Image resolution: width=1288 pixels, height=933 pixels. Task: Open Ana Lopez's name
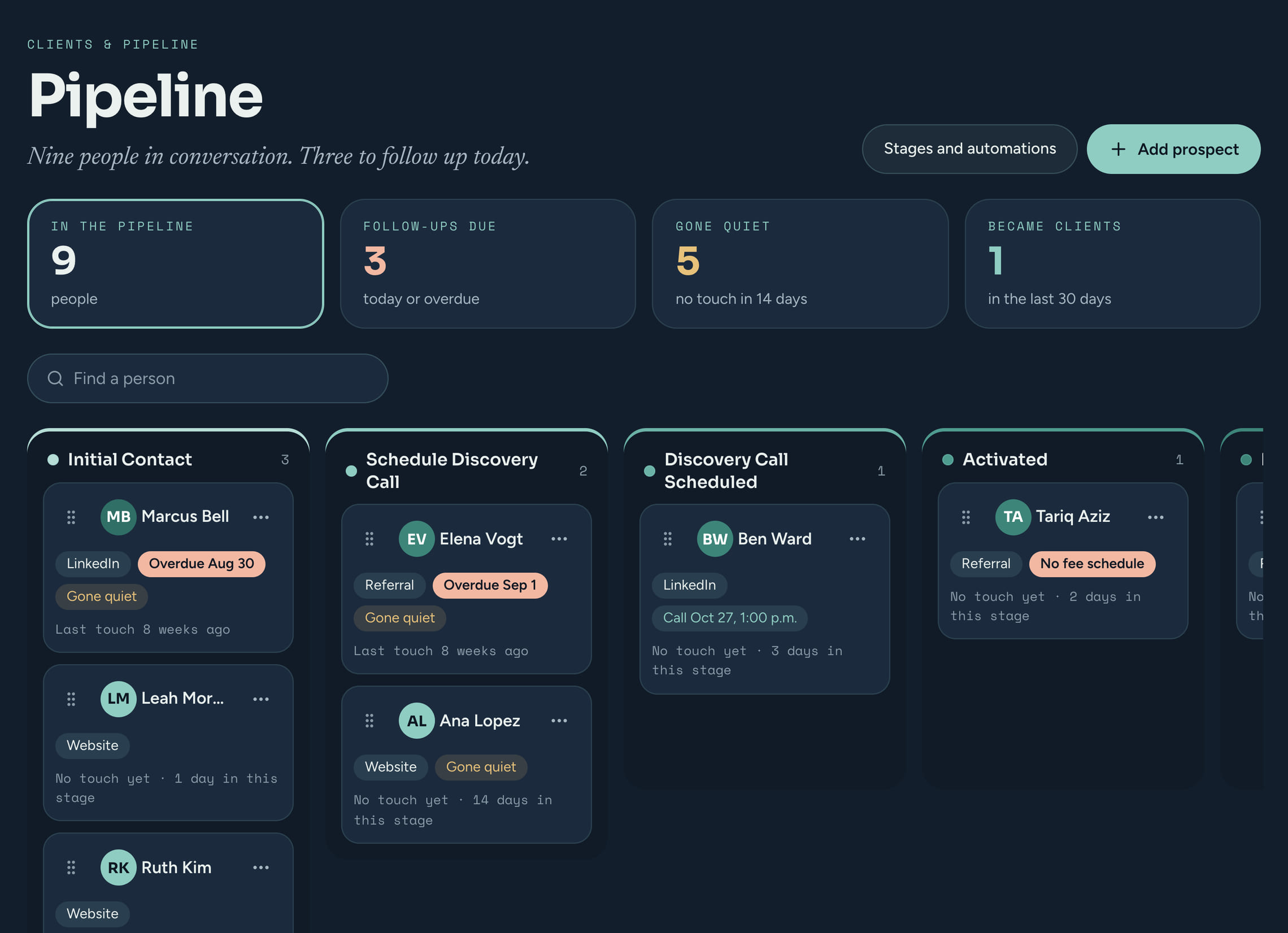click(479, 720)
